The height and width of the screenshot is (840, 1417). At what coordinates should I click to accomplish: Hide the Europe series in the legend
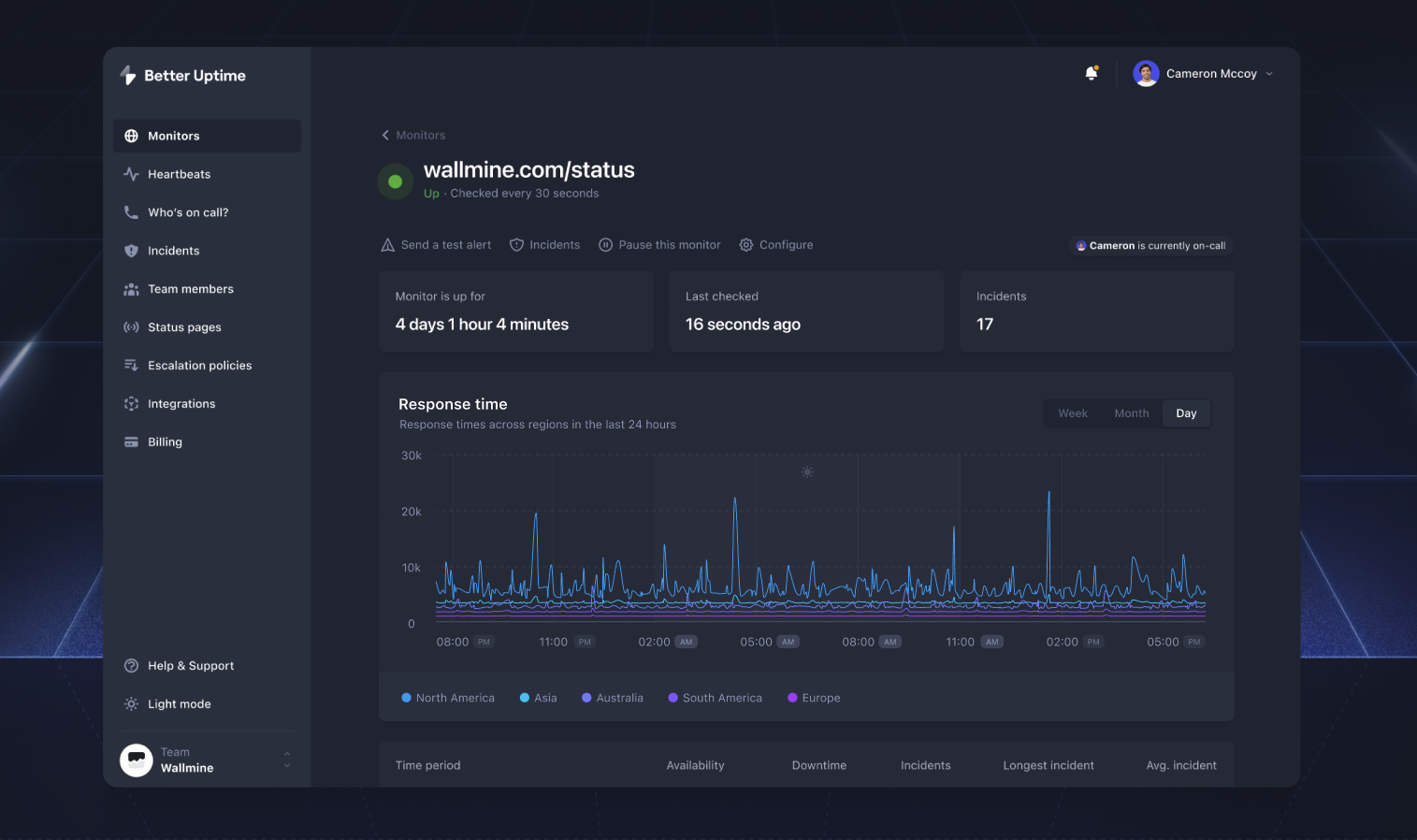point(813,697)
